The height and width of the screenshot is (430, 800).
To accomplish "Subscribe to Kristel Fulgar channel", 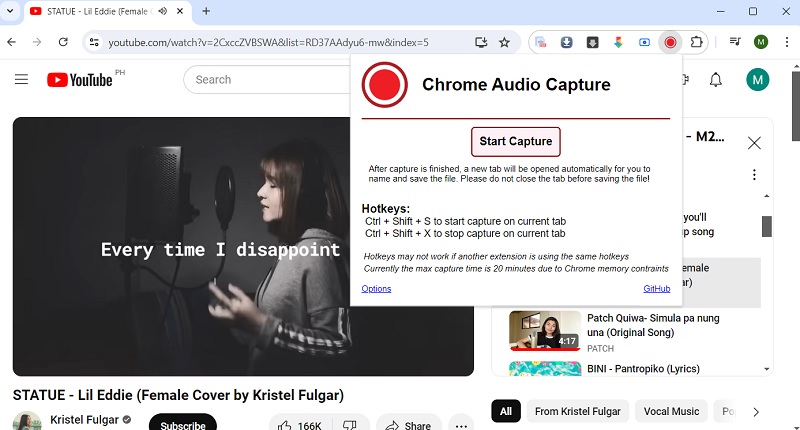I will (183, 424).
